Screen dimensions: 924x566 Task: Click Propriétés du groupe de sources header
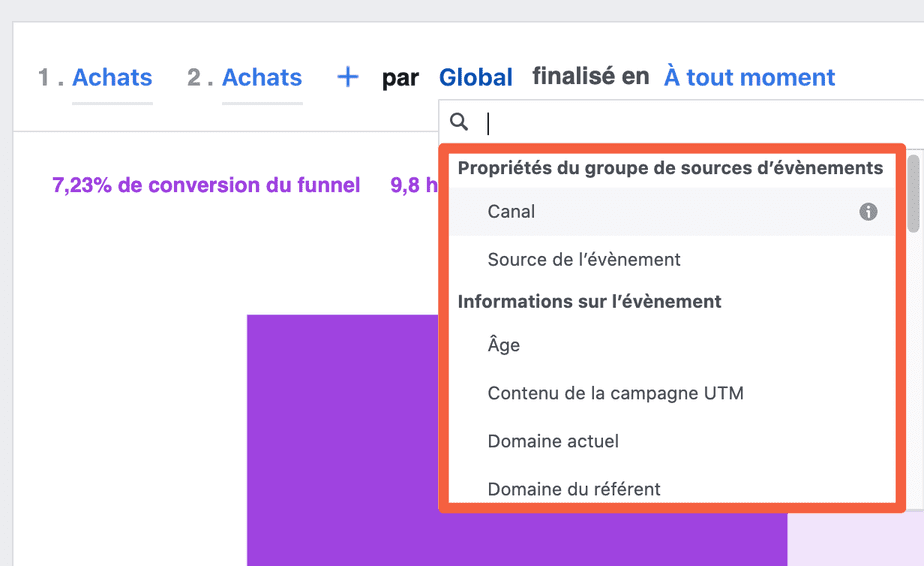670,168
